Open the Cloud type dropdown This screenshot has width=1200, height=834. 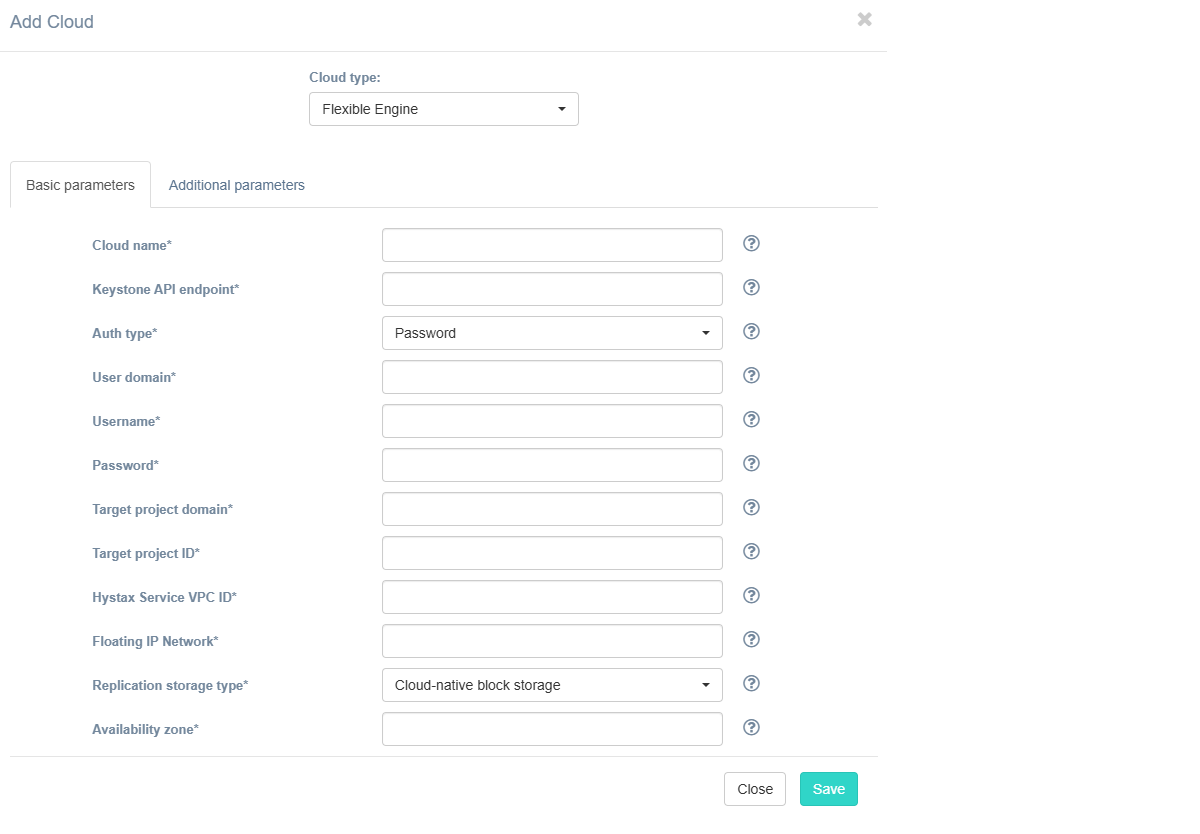point(443,109)
